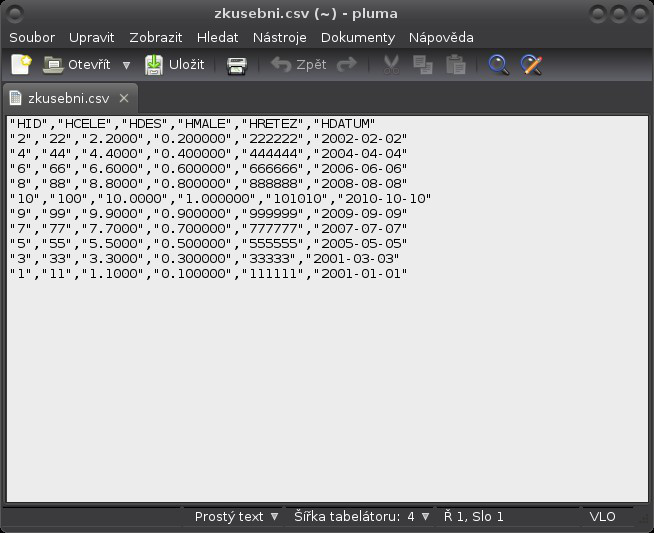Click the row containing "101010"
The height and width of the screenshot is (533, 654).
pos(220,199)
